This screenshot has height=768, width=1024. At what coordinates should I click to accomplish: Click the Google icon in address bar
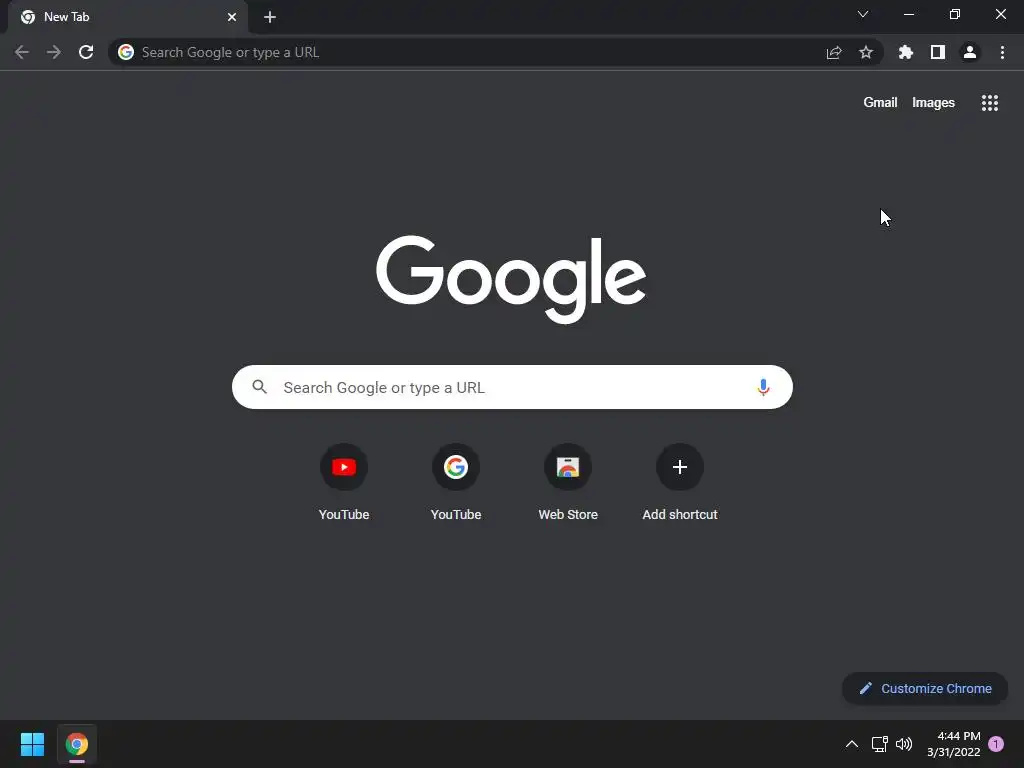126,52
